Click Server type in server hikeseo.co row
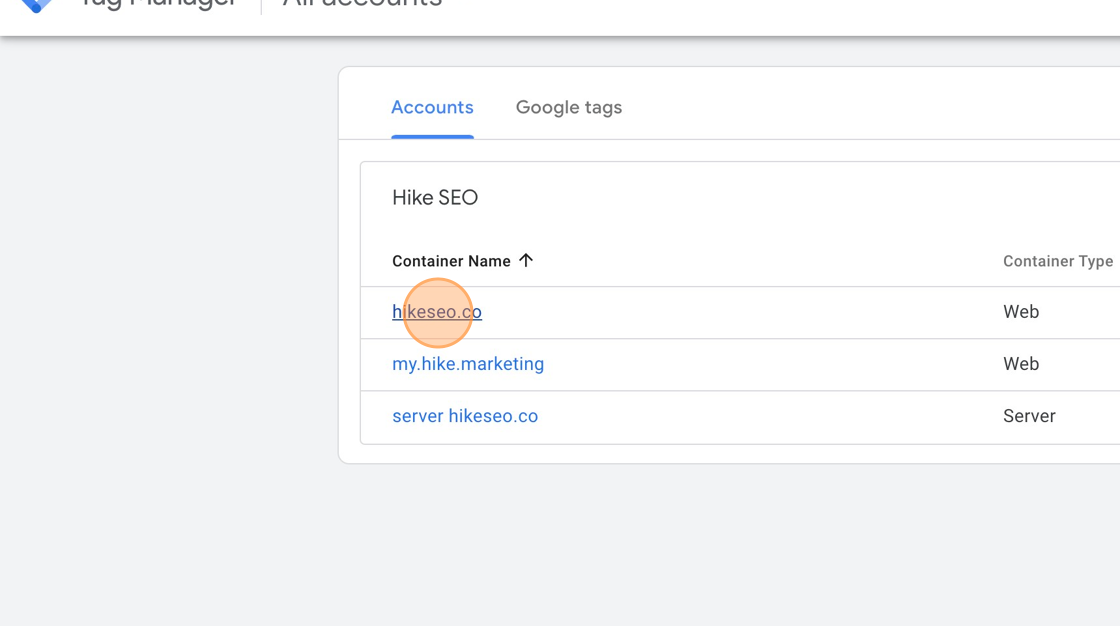 (1029, 416)
